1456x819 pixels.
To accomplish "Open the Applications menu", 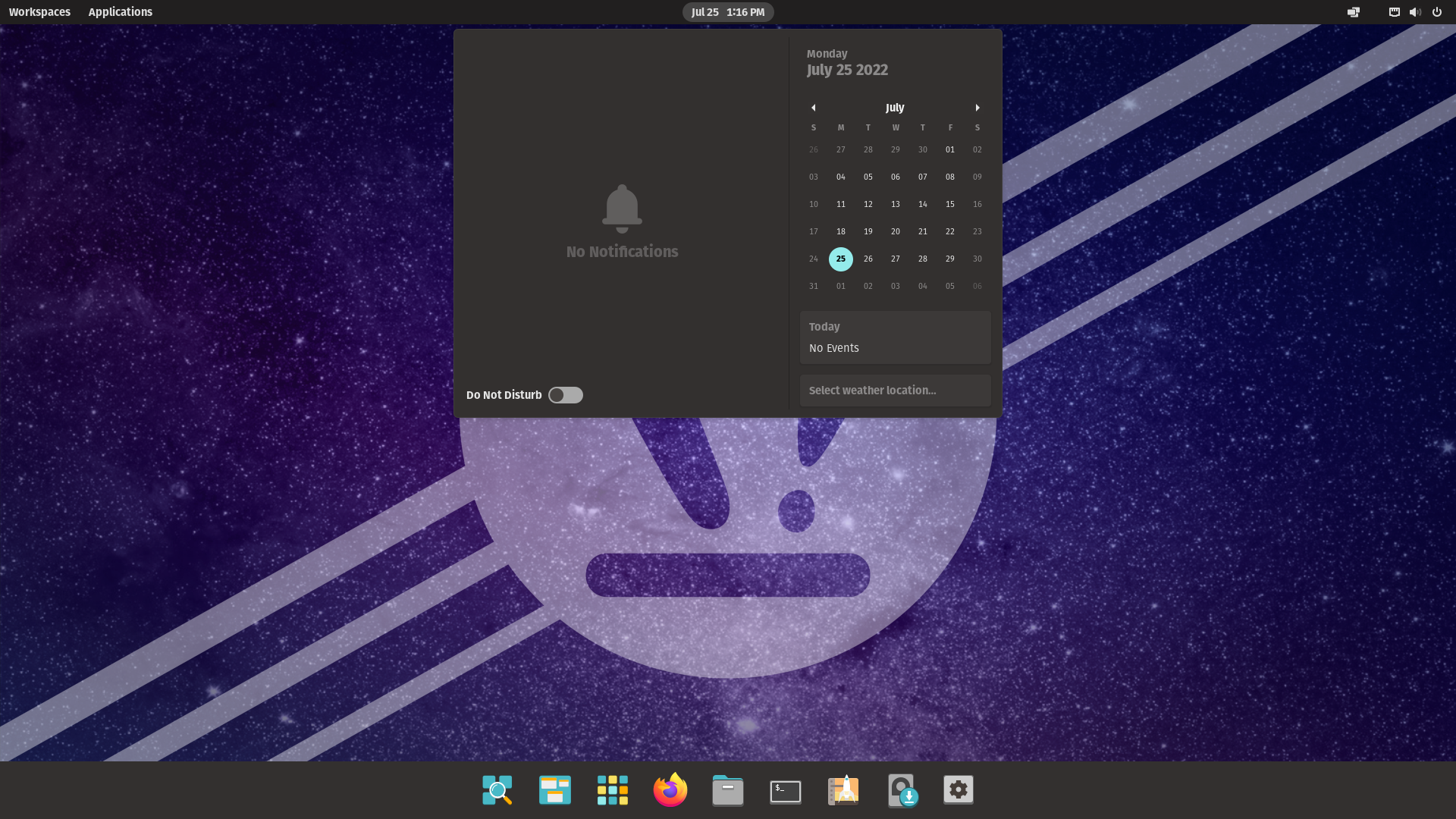I will pos(120,12).
